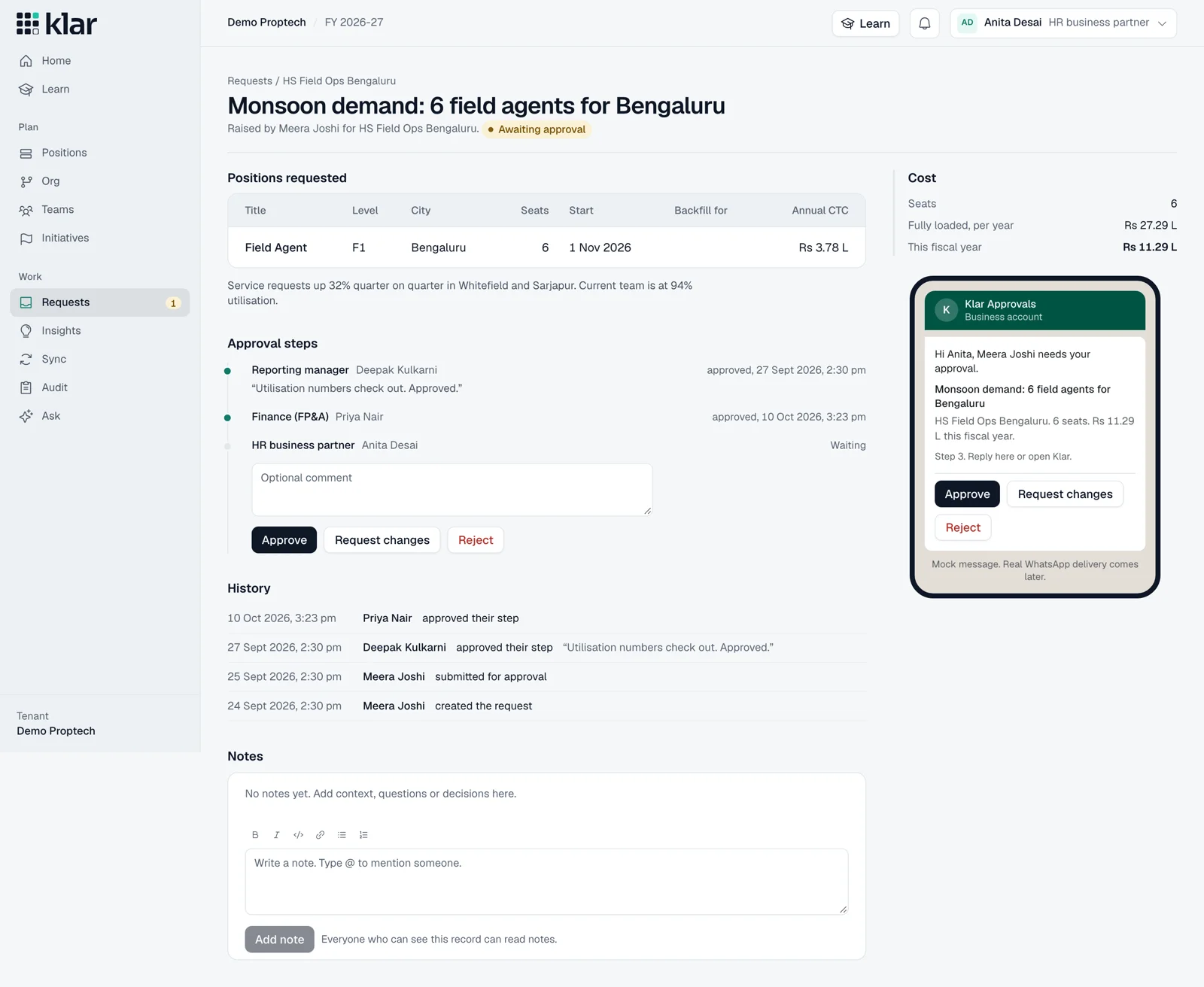Click the K avatar in Klar Approvals
The height and width of the screenshot is (987, 1204).
(x=946, y=310)
